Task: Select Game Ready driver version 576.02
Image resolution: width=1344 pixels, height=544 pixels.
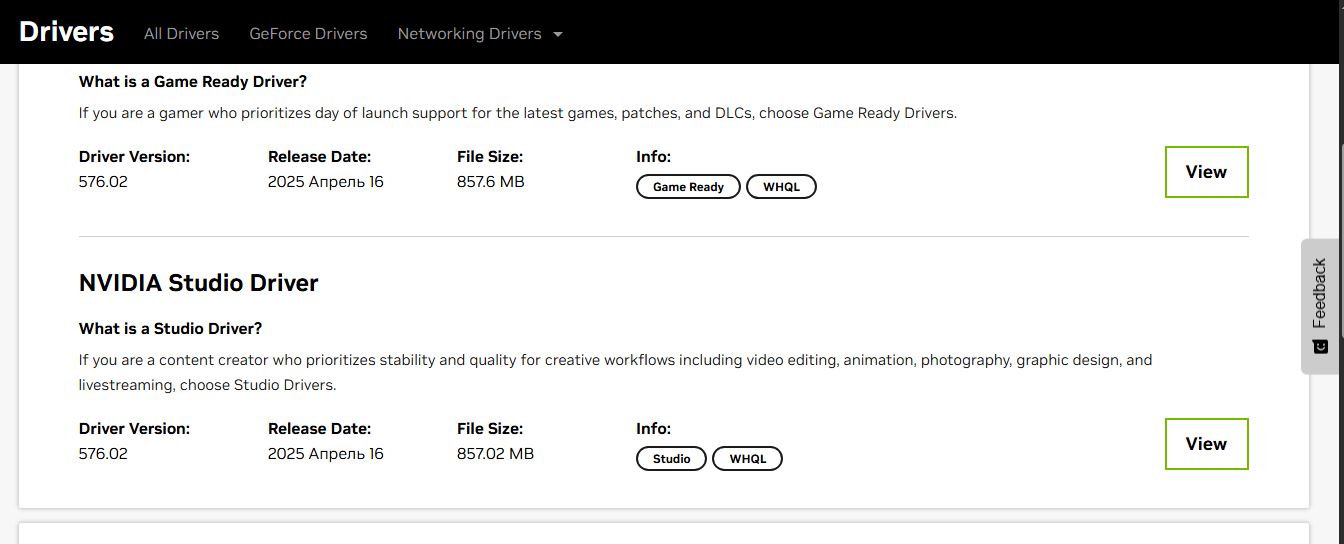Action: pos(103,182)
